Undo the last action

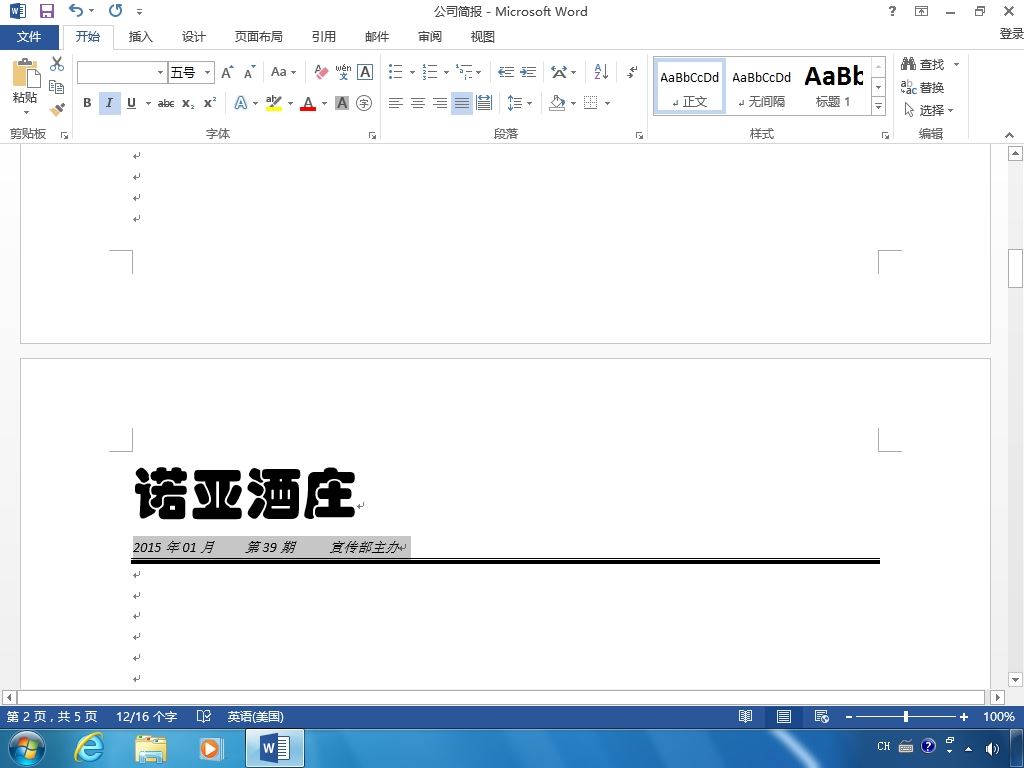pos(76,10)
